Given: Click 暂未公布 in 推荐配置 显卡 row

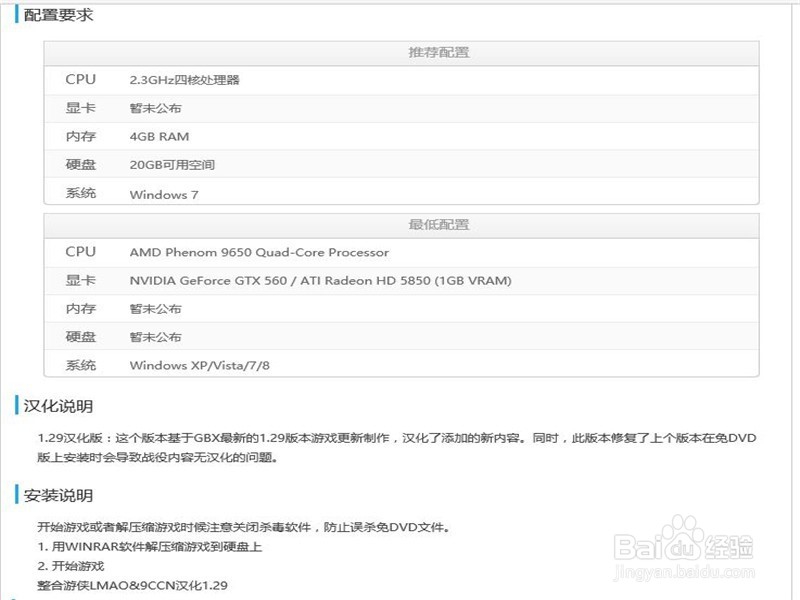Looking at the screenshot, I should point(156,108).
